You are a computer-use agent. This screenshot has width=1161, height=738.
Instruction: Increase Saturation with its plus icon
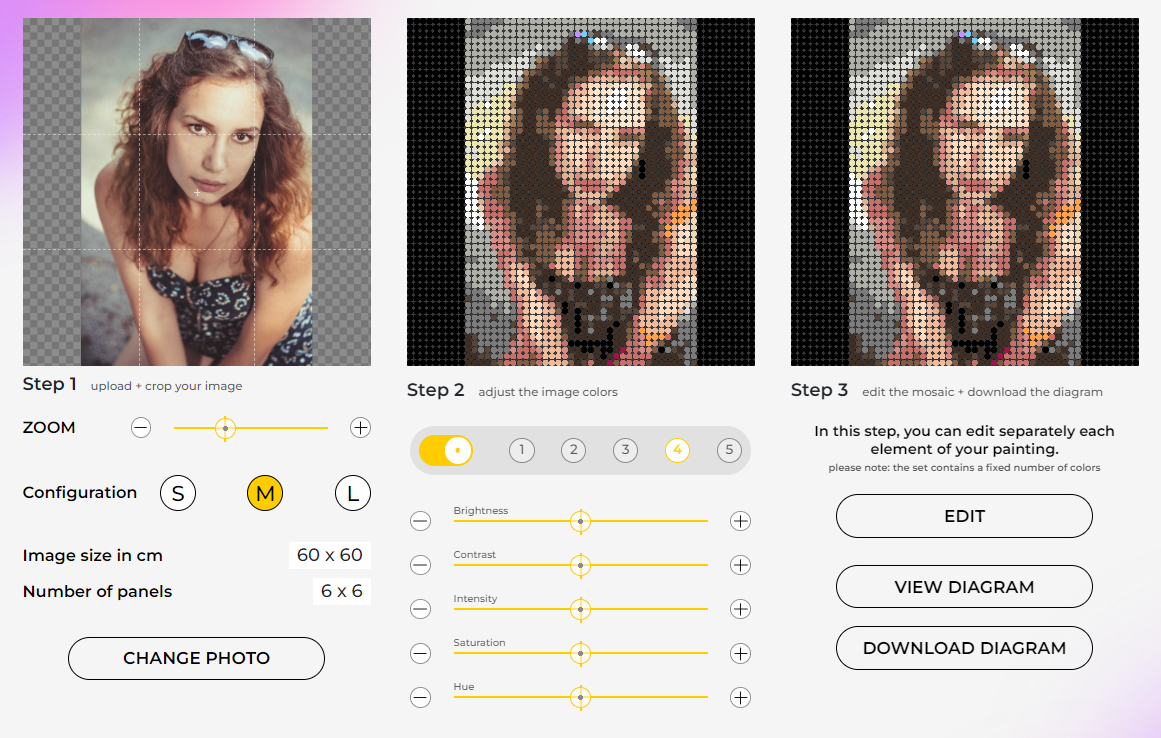[x=740, y=654]
